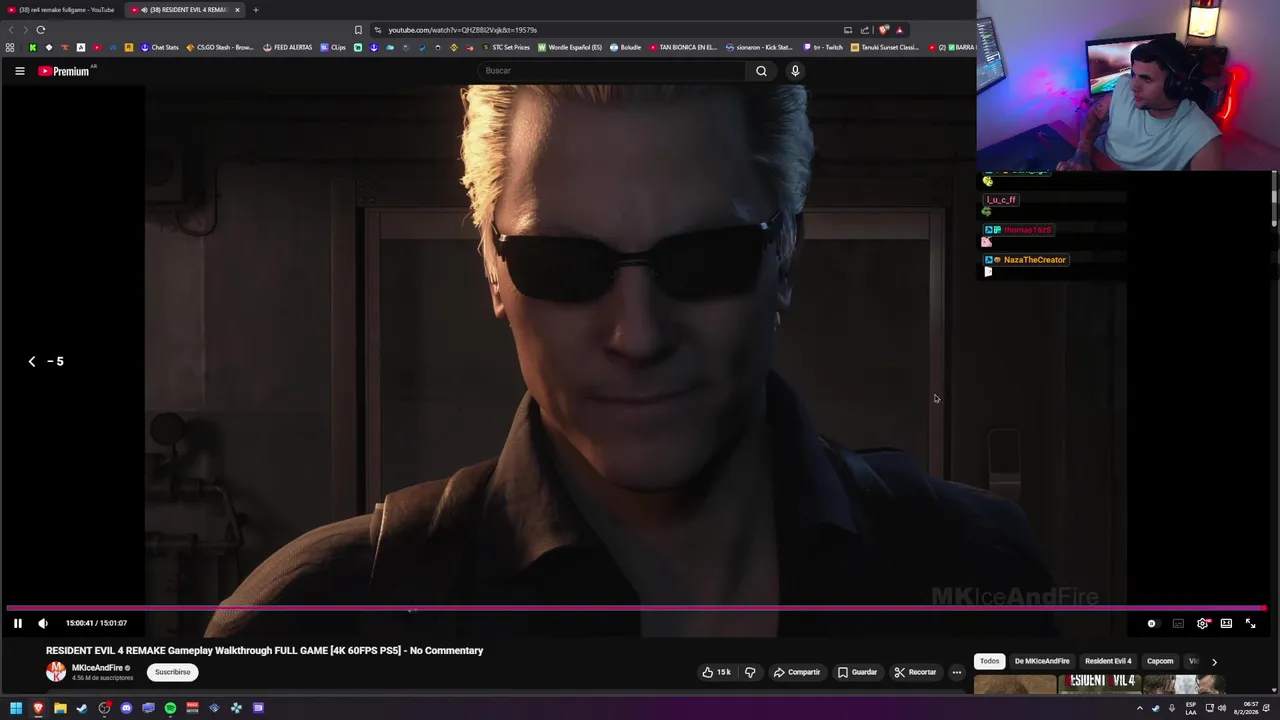Open the Boludle bookmark
1280x720 pixels.
pyautogui.click(x=625, y=47)
